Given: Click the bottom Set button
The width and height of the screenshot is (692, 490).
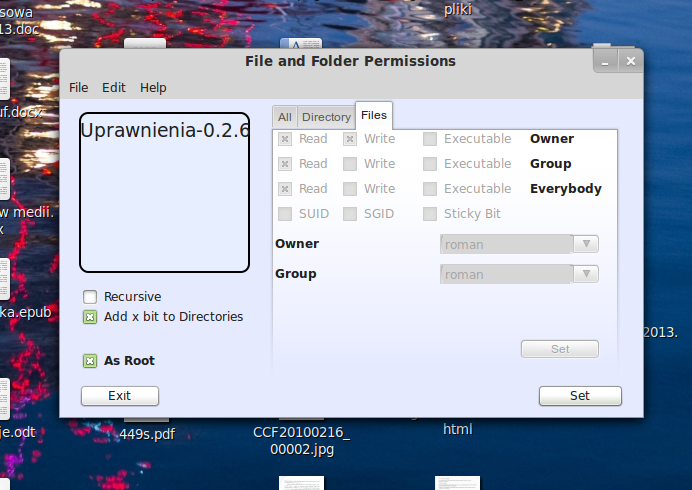Looking at the screenshot, I should (580, 396).
